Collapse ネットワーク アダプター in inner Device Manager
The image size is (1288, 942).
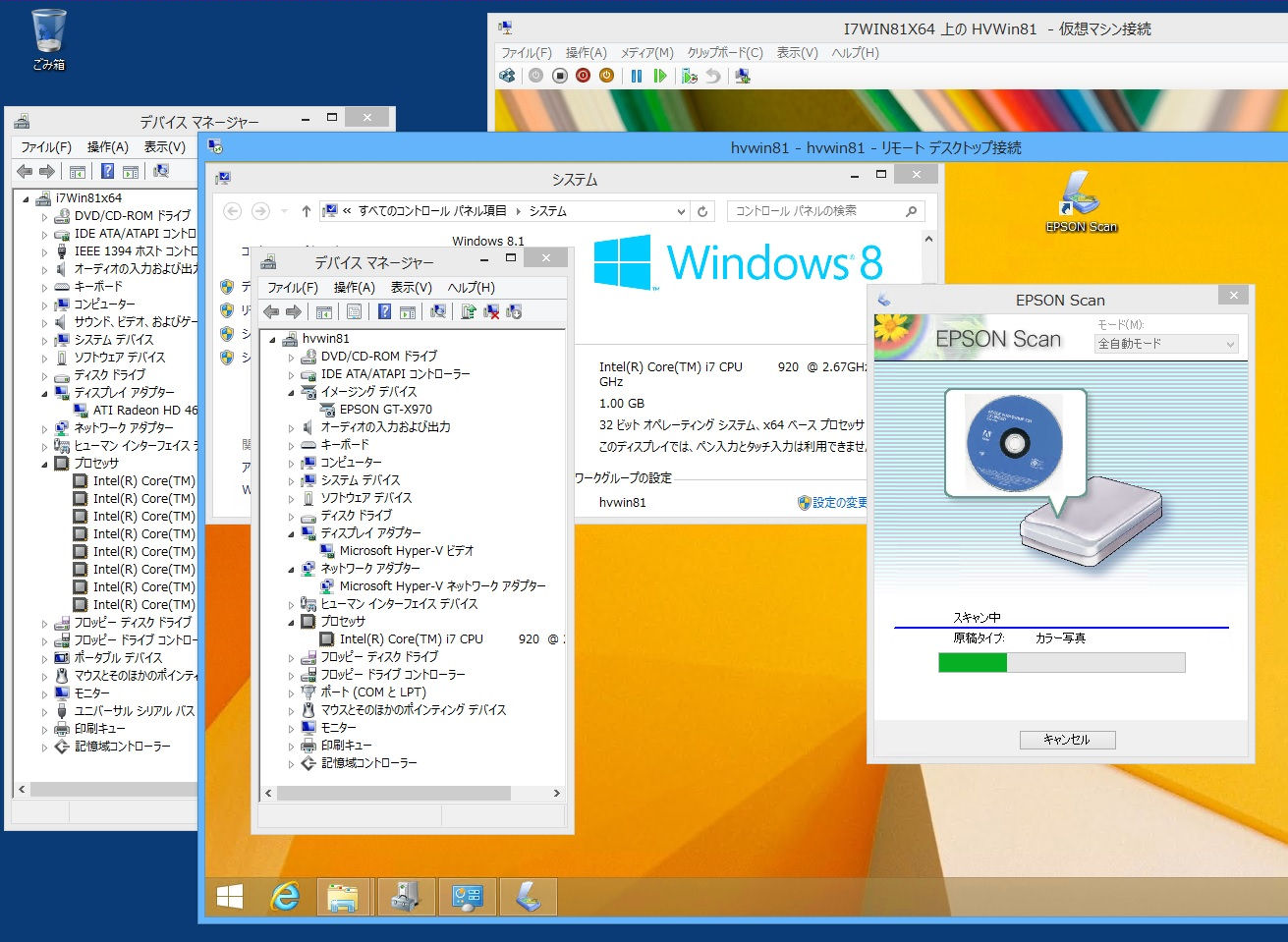292,569
